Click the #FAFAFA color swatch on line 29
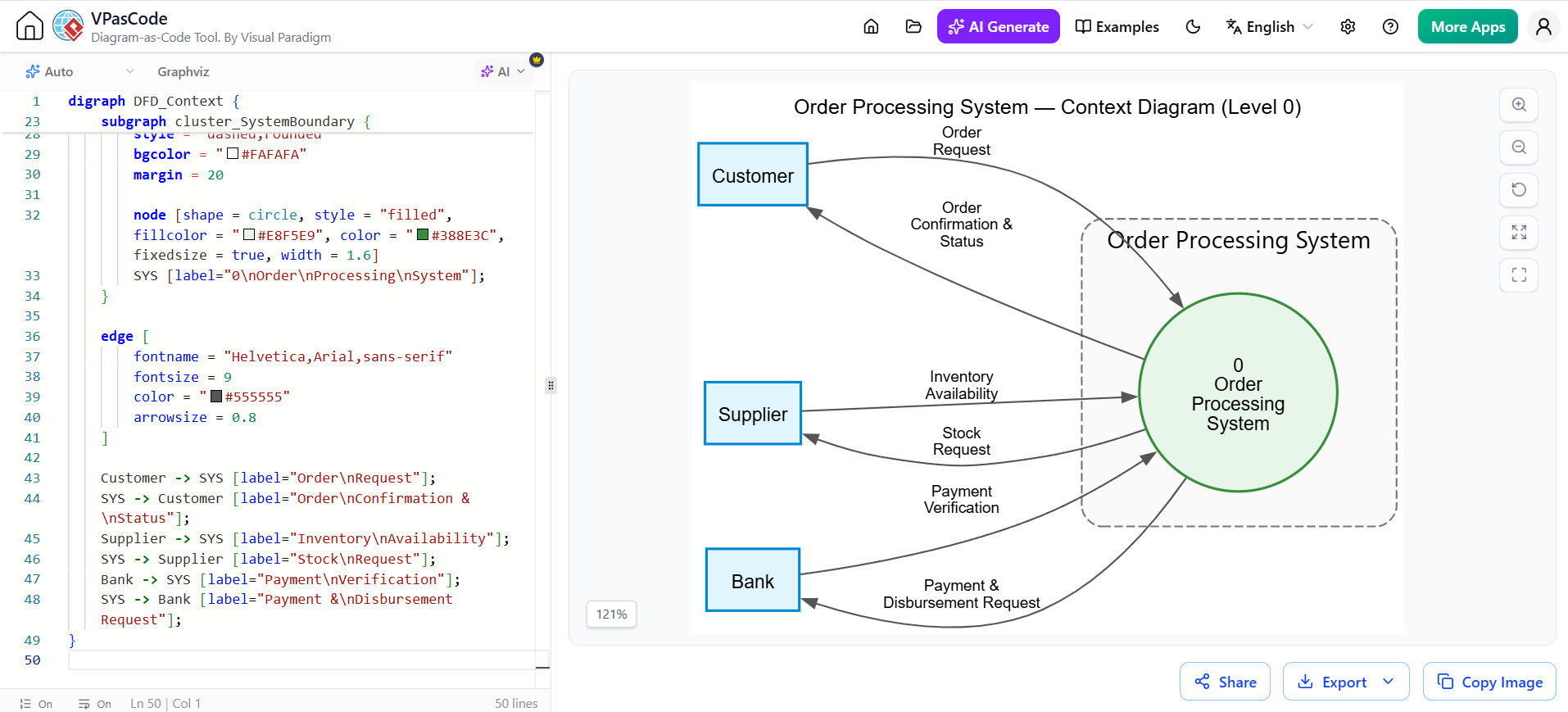The height and width of the screenshot is (712, 1568). coord(233,154)
